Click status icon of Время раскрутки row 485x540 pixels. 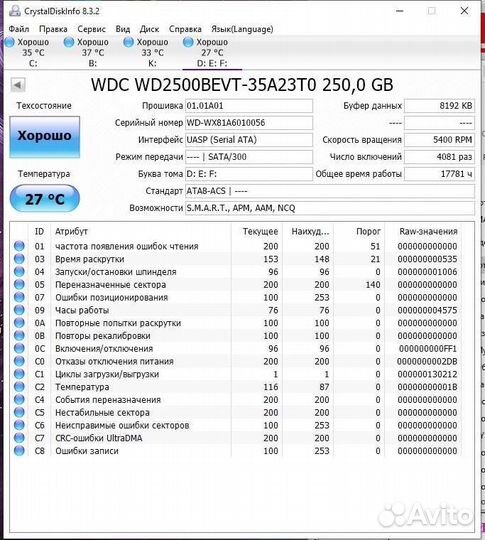coord(19,259)
